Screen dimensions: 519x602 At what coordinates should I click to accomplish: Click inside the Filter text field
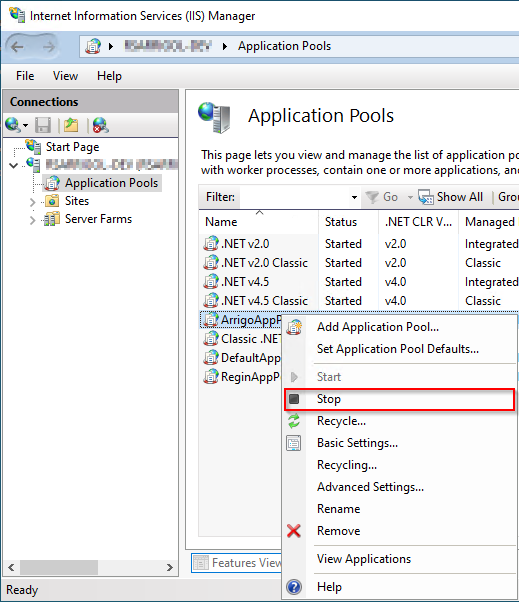pos(294,197)
